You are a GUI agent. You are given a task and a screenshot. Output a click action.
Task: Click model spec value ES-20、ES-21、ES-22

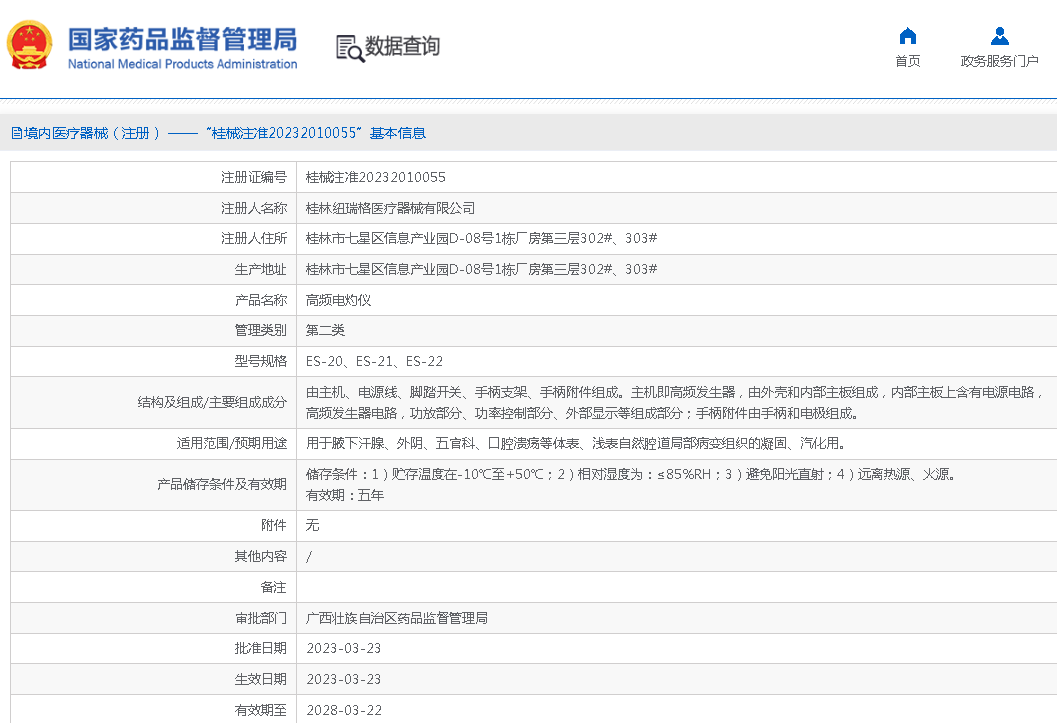point(374,361)
